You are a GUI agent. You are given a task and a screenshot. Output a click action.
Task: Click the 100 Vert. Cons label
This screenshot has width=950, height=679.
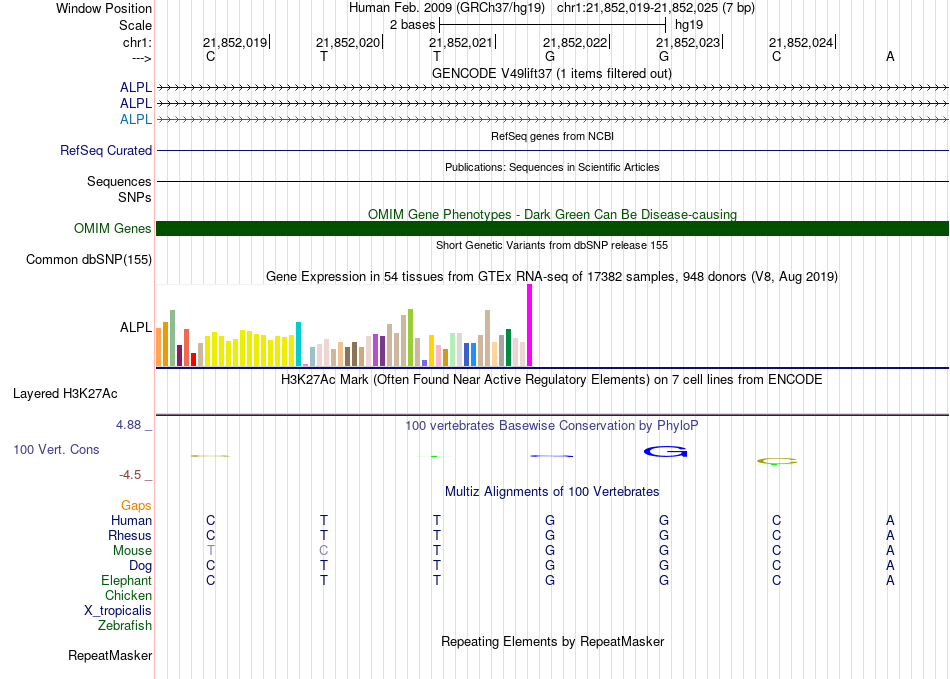click(x=56, y=449)
